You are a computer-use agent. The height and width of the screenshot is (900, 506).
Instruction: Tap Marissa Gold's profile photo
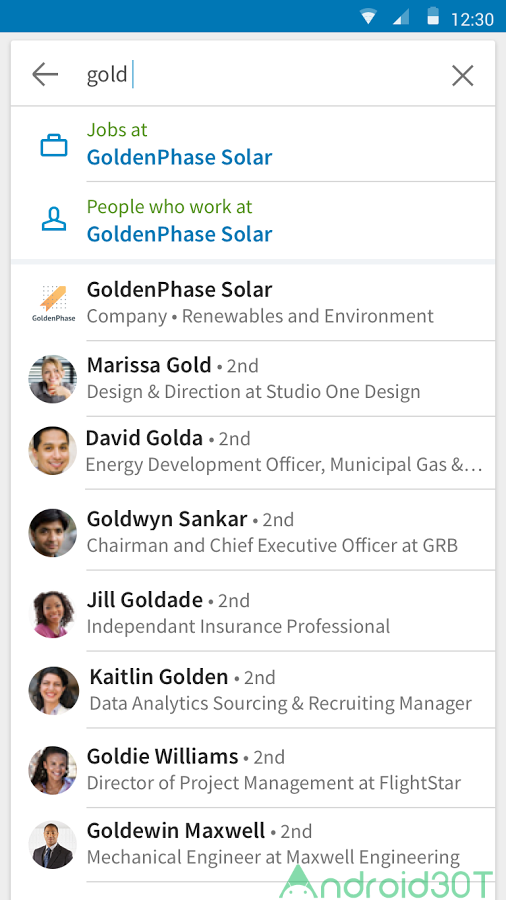pos(53,379)
